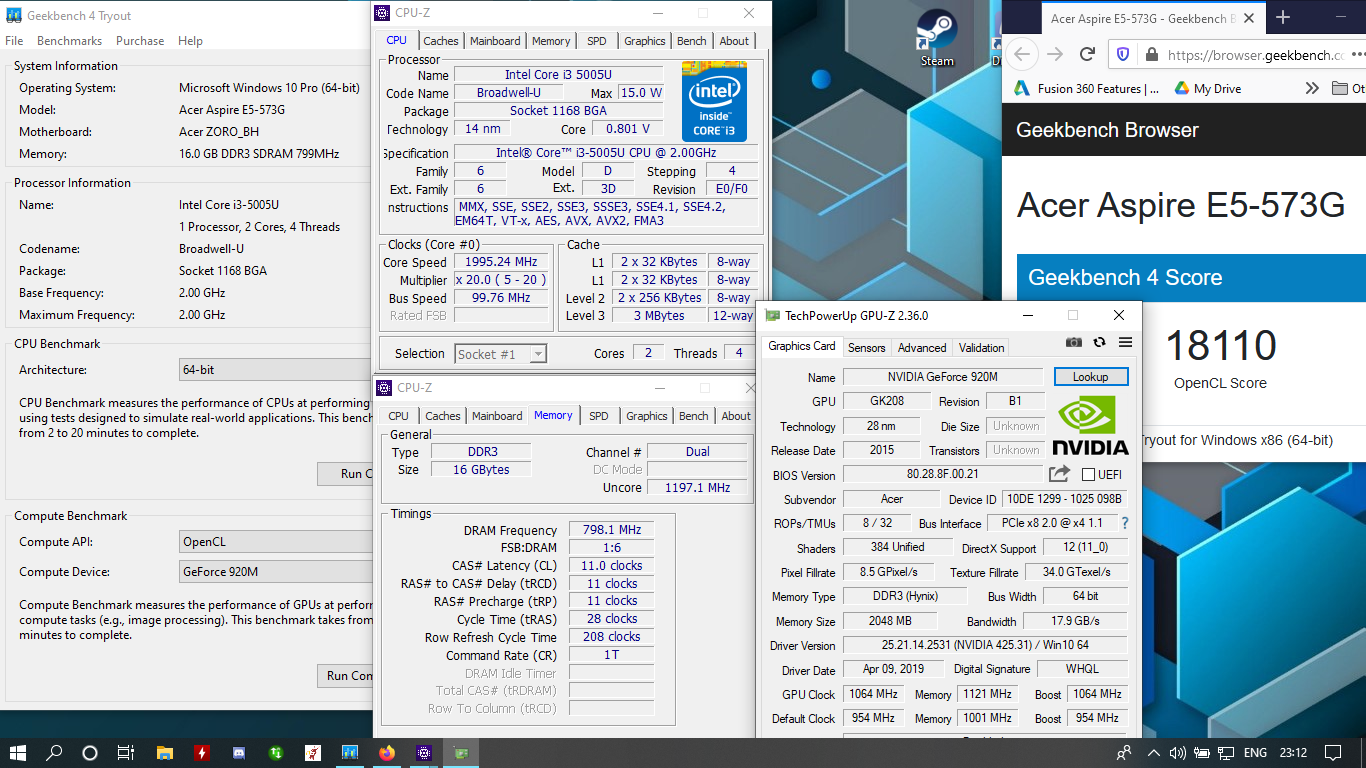Screen dimensions: 1366x768
Task: Click the GPU Name field NVIDIA GeForce 920M
Action: point(944,377)
